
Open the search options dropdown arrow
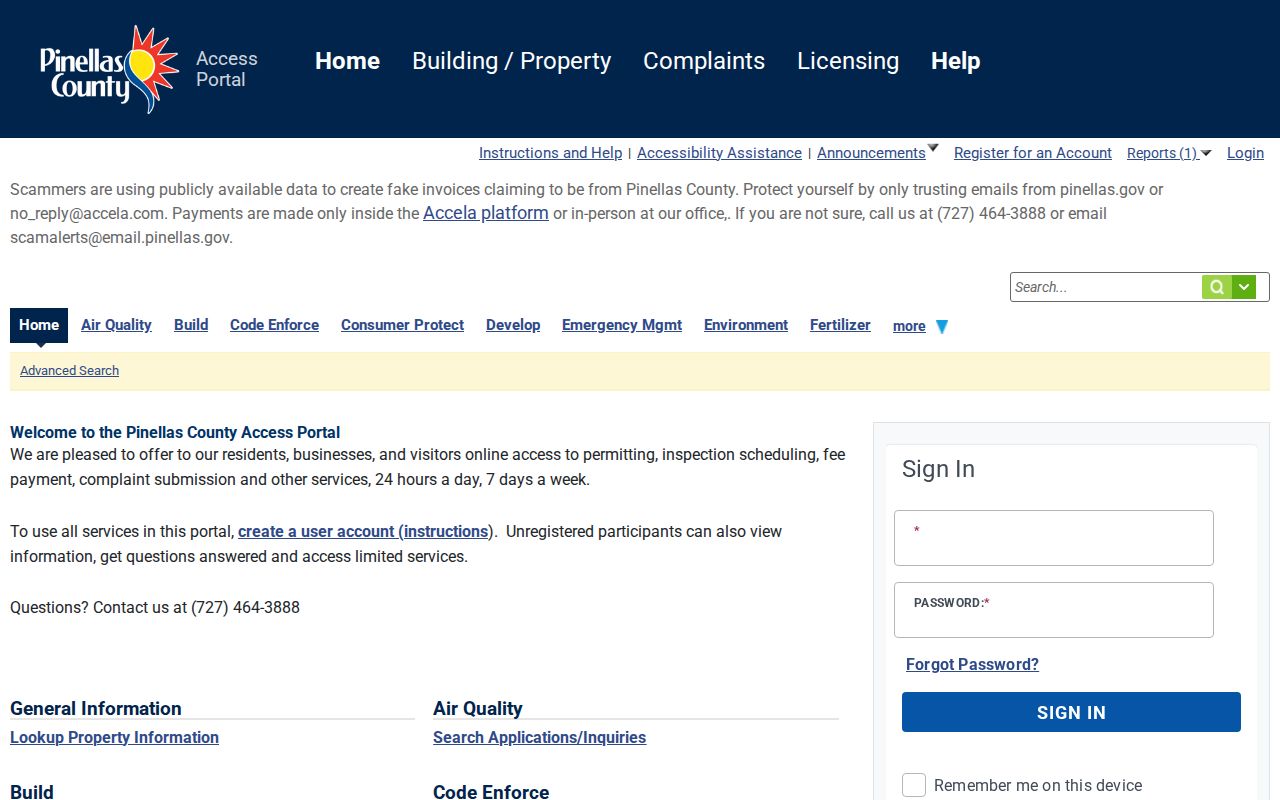(1244, 287)
